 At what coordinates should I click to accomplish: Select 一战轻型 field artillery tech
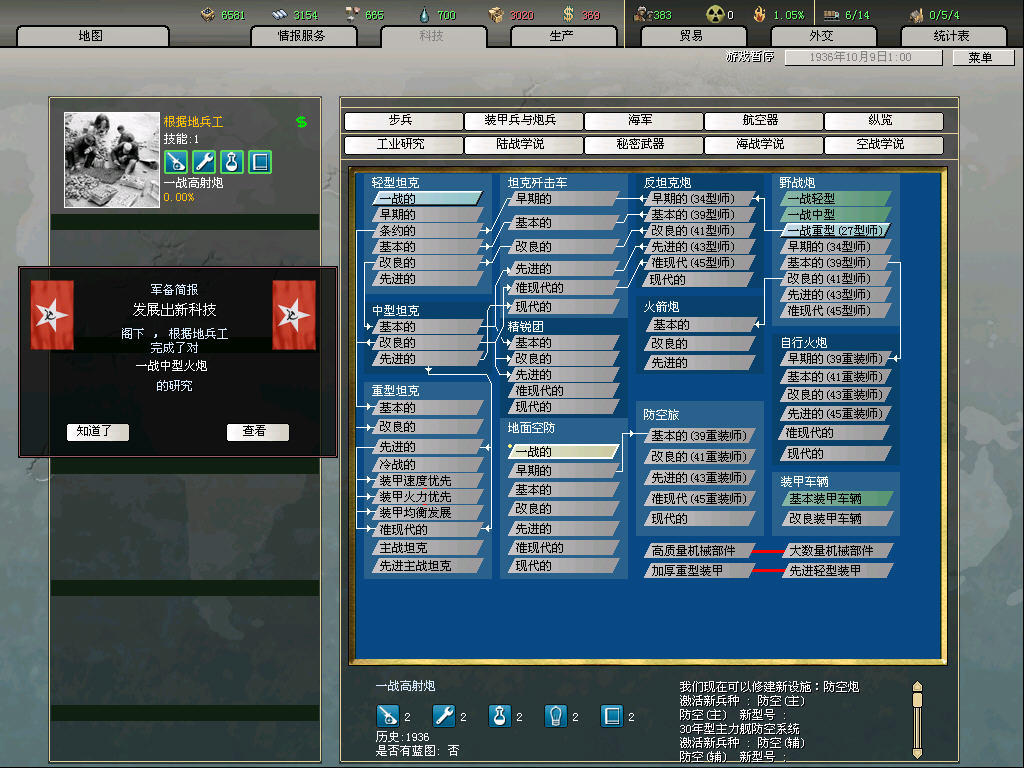835,199
